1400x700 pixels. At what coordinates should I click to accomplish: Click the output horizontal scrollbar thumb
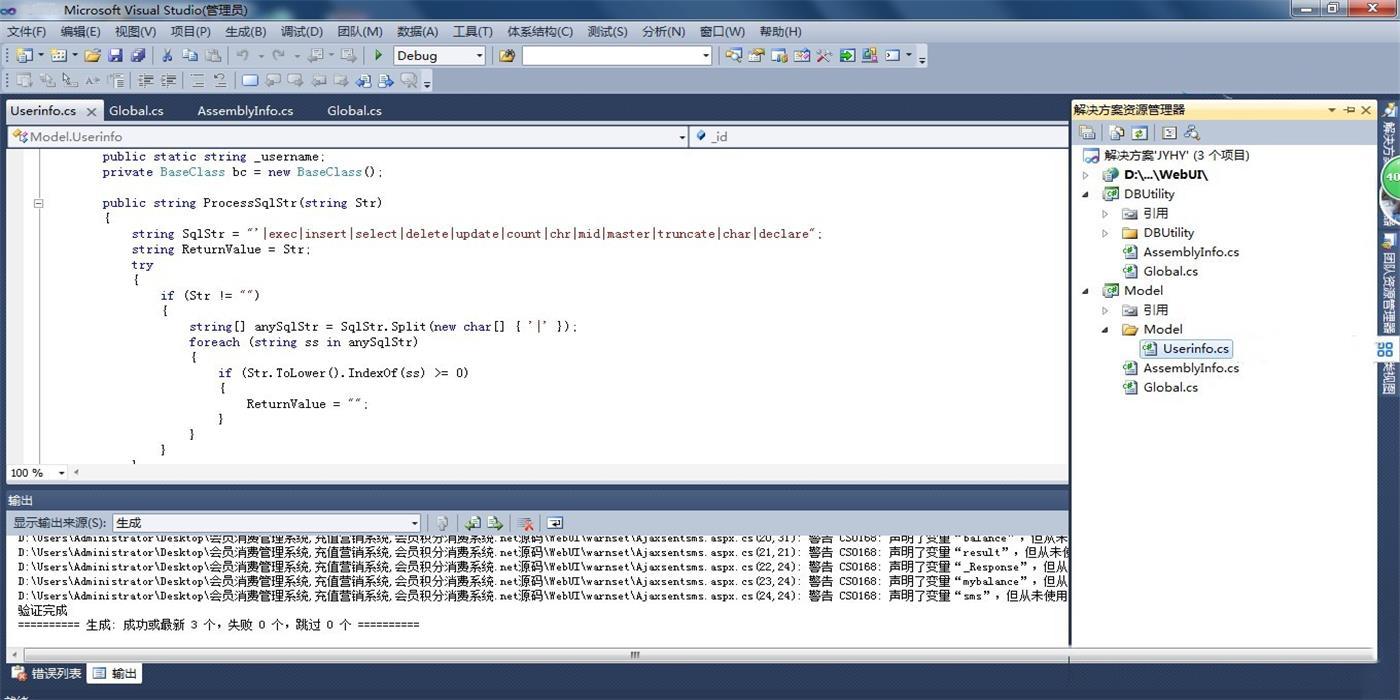pyautogui.click(x=634, y=655)
